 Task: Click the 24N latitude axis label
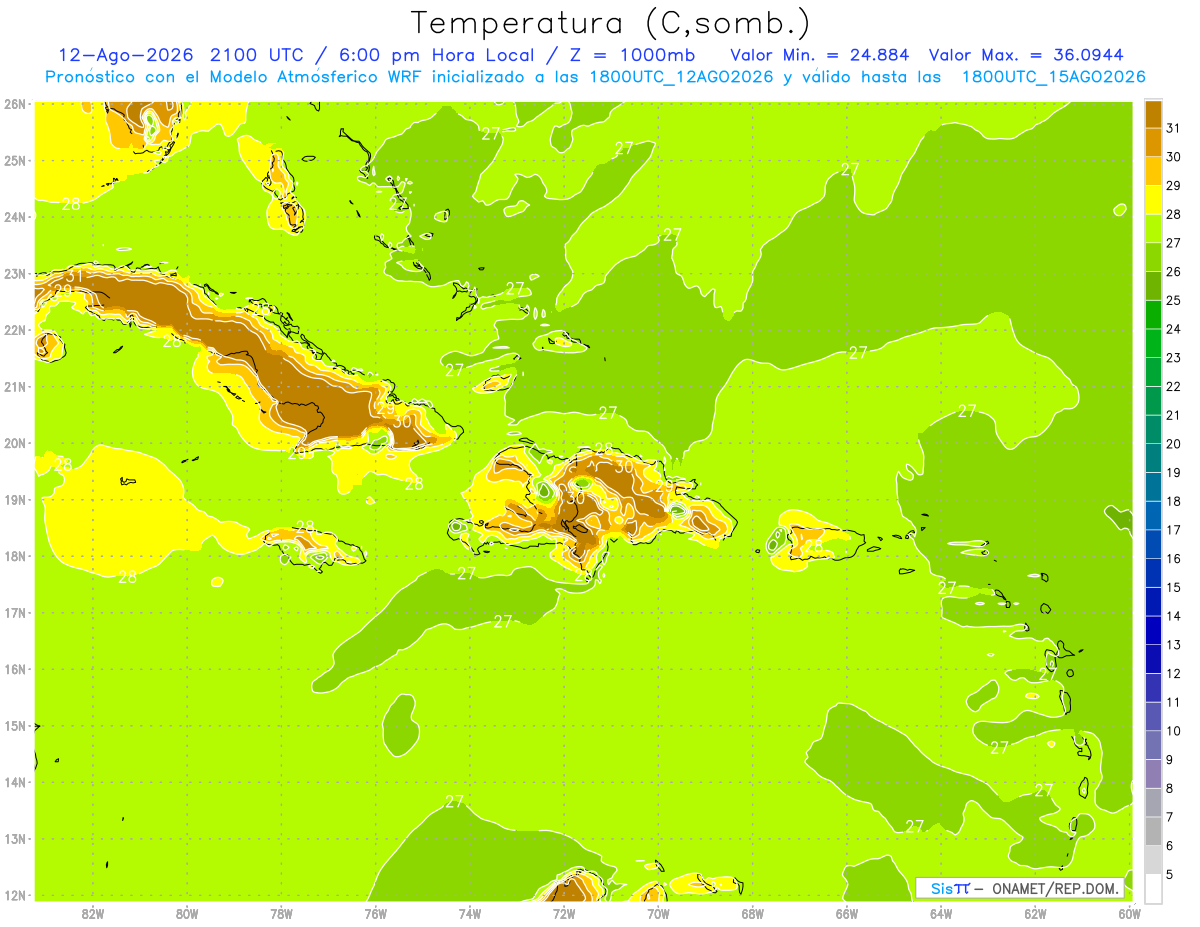[x=15, y=217]
